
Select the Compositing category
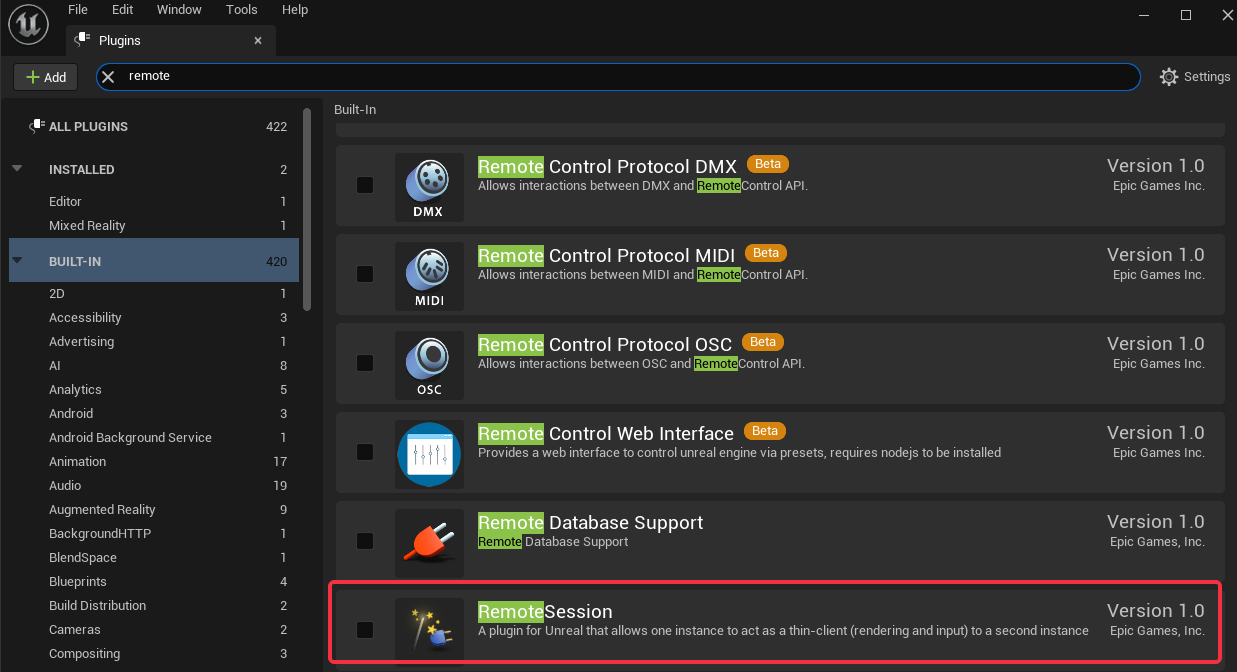tap(154, 653)
